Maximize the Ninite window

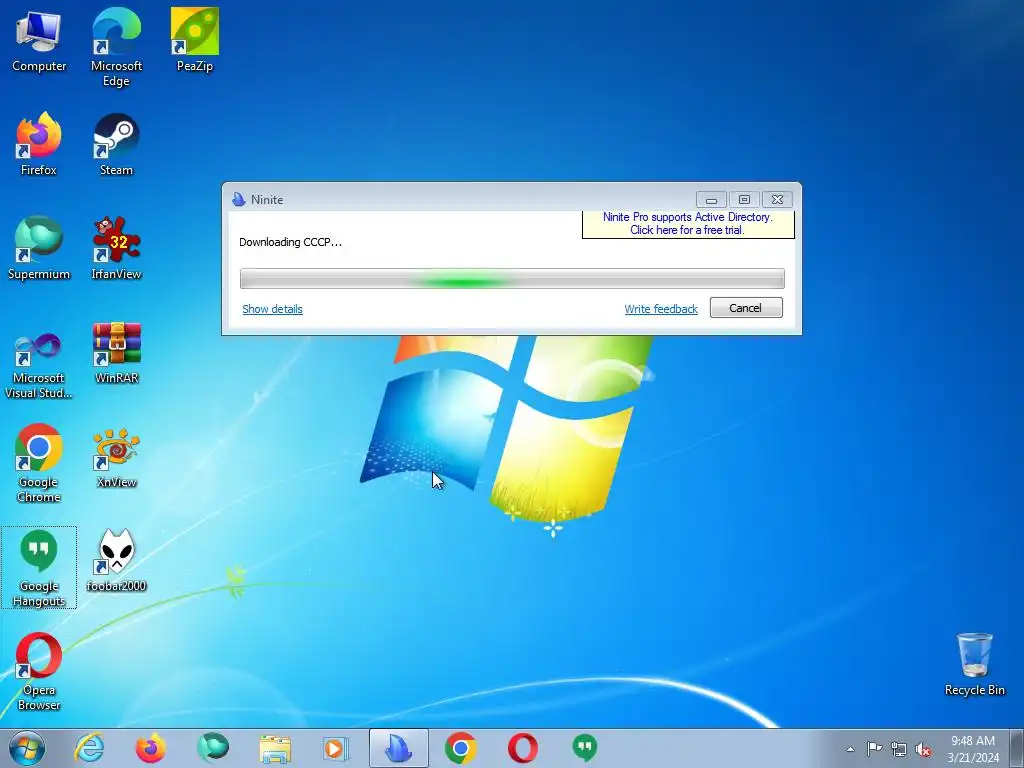[x=744, y=199]
